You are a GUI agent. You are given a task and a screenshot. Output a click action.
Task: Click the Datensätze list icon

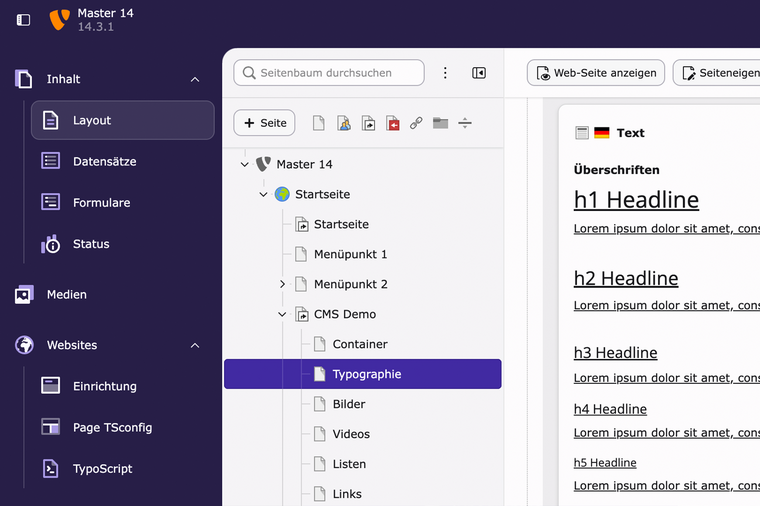(50, 160)
